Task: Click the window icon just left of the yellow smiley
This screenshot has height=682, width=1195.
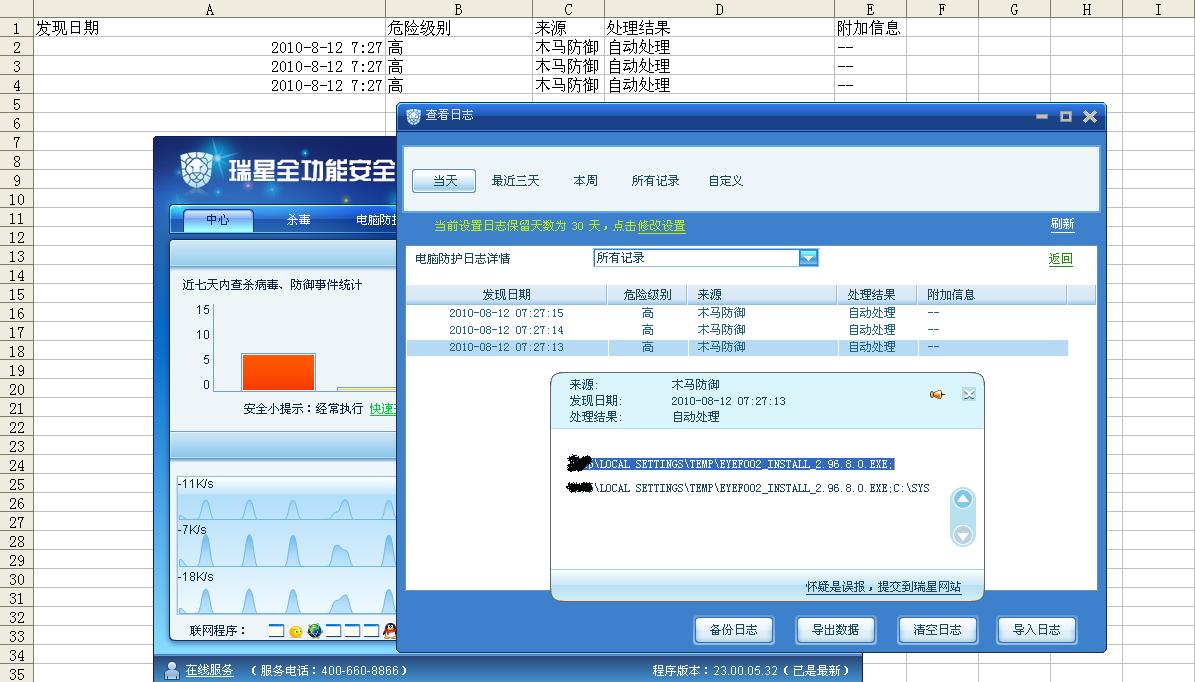Action: [277, 630]
